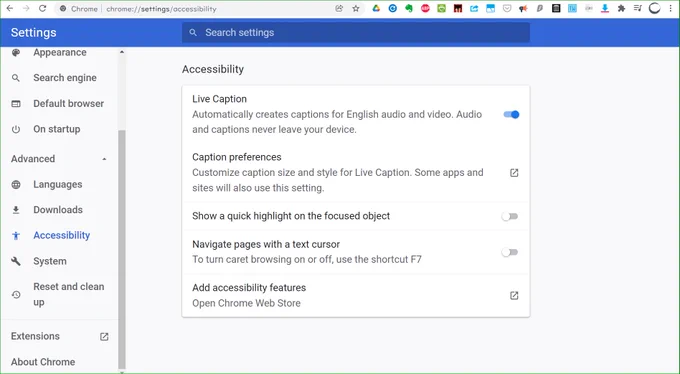
Task: Enable Navigate pages with a text cursor
Action: tap(510, 252)
